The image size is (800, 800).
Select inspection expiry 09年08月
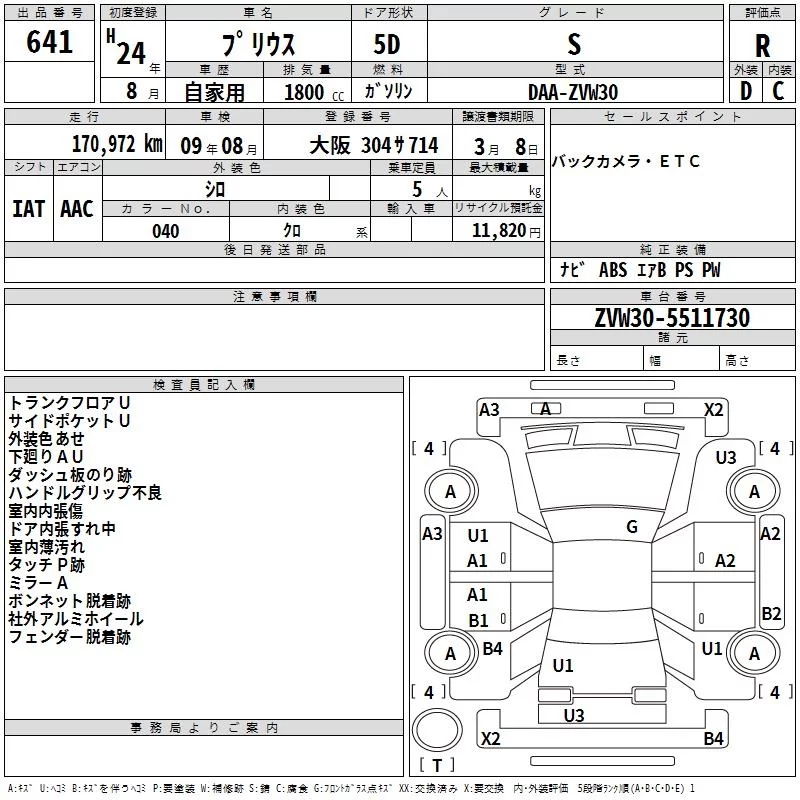click(219, 146)
